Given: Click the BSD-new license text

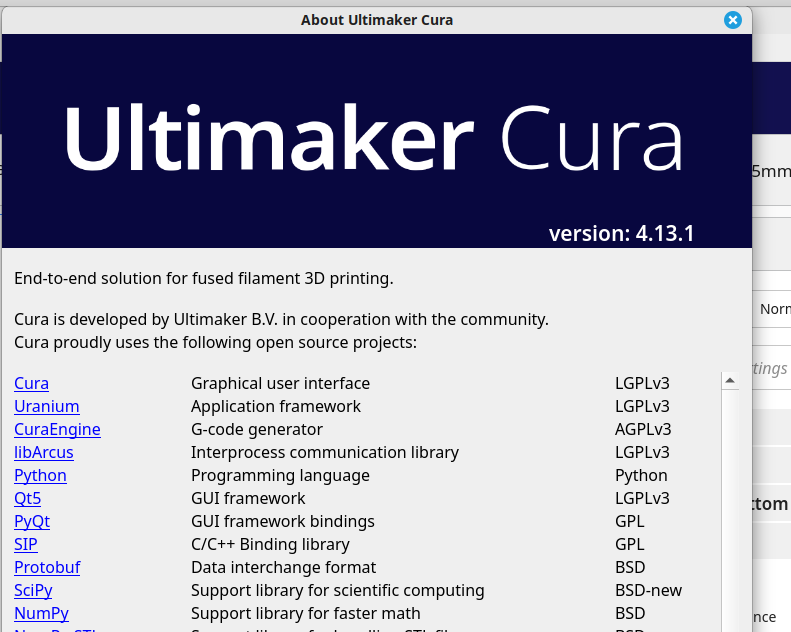Looking at the screenshot, I should (648, 591).
